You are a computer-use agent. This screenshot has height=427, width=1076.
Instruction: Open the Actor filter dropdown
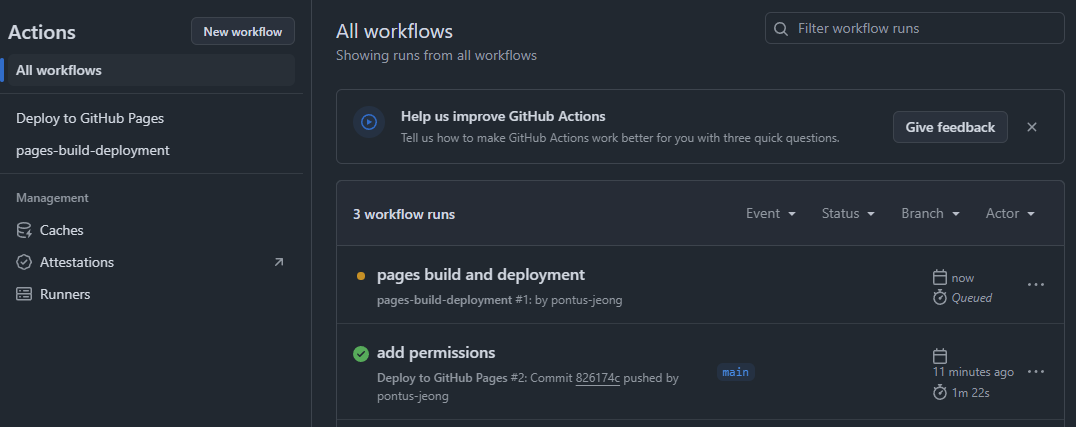click(1010, 214)
